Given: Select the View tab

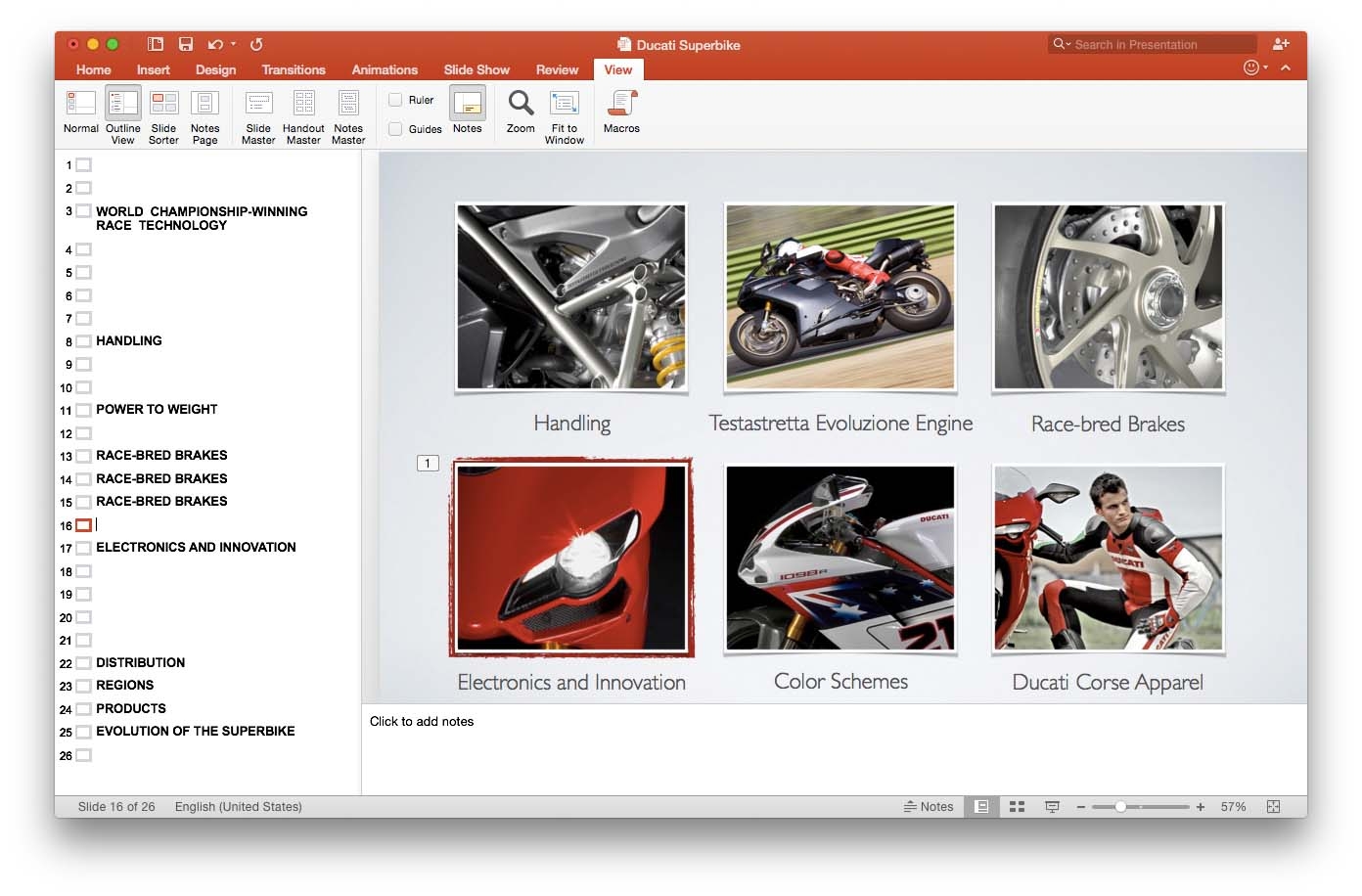Looking at the screenshot, I should coord(618,69).
